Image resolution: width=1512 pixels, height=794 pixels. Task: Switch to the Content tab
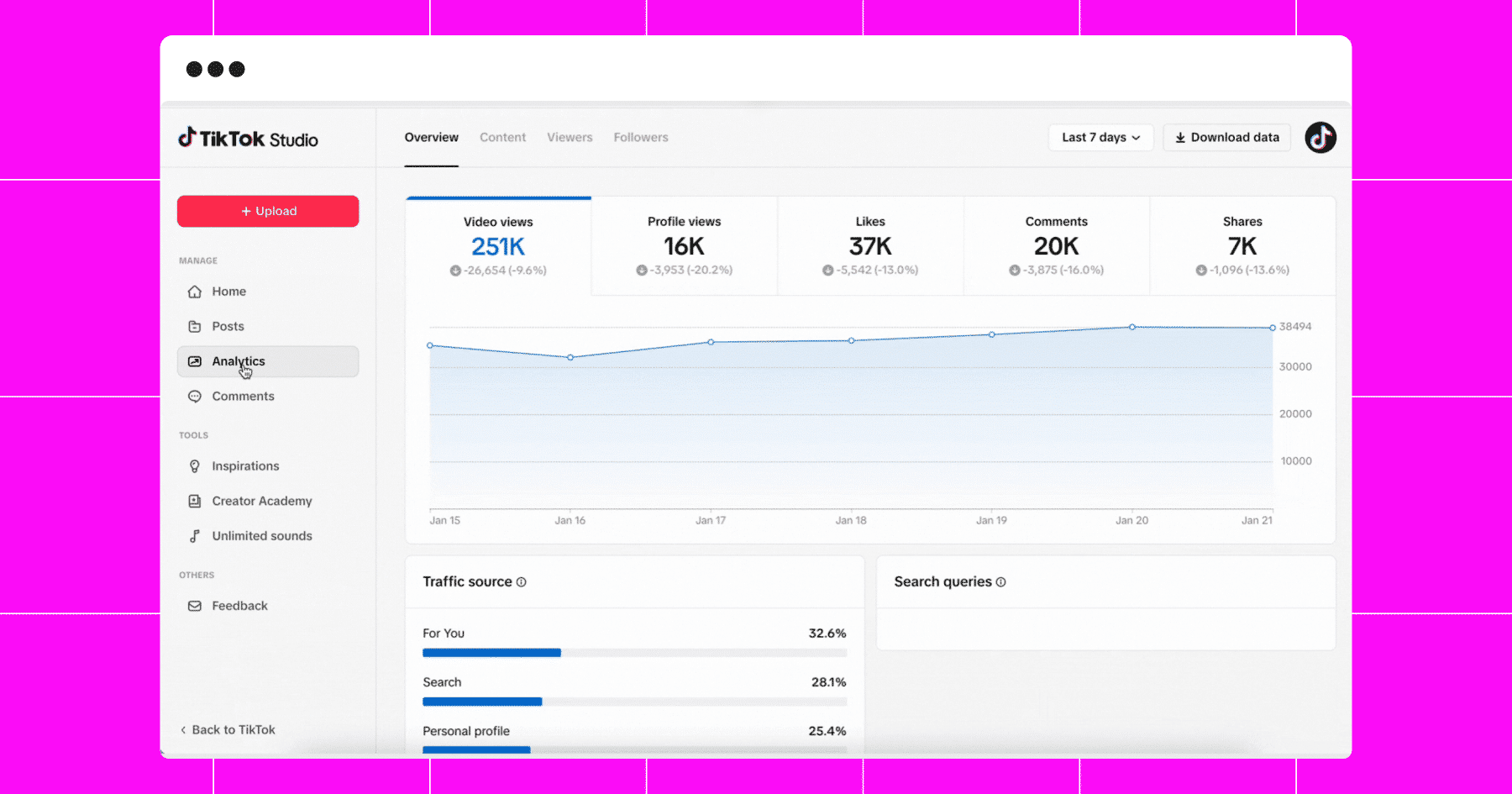[502, 137]
